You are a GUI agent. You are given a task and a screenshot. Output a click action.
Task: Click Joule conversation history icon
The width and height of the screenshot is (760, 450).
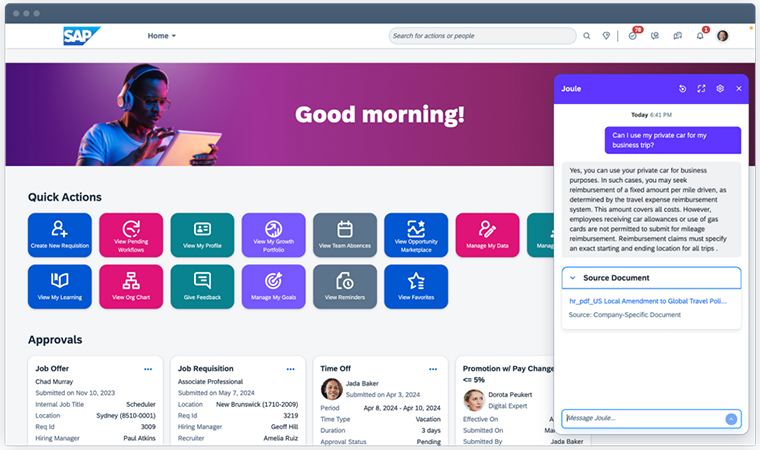click(682, 89)
